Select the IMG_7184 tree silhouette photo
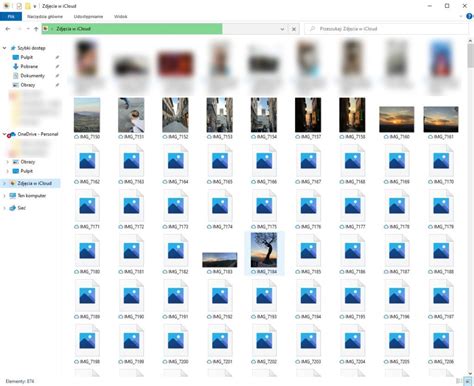 tap(264, 250)
